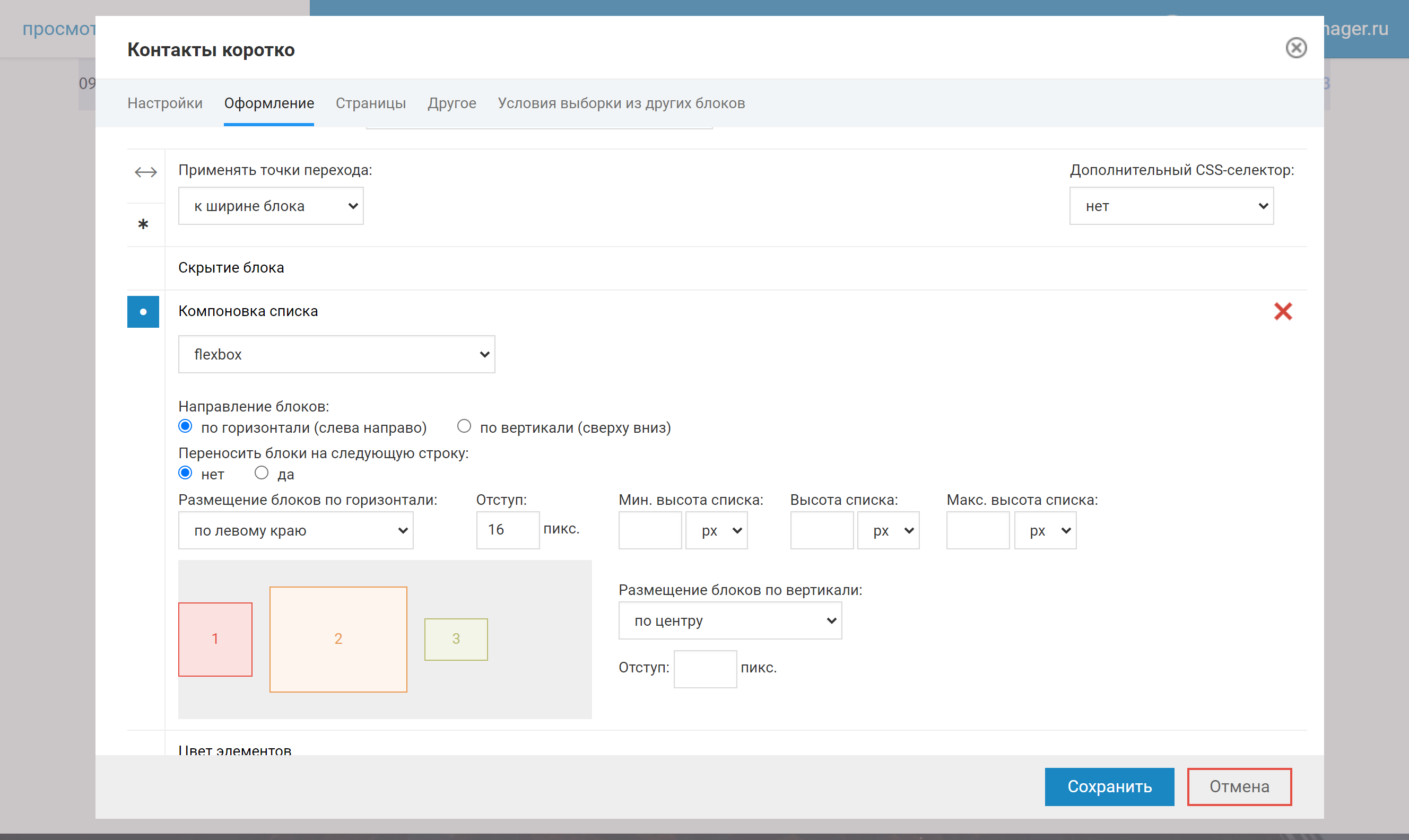
Task: Click the horizontal double-arrow breakpoint icon
Action: [x=145, y=172]
